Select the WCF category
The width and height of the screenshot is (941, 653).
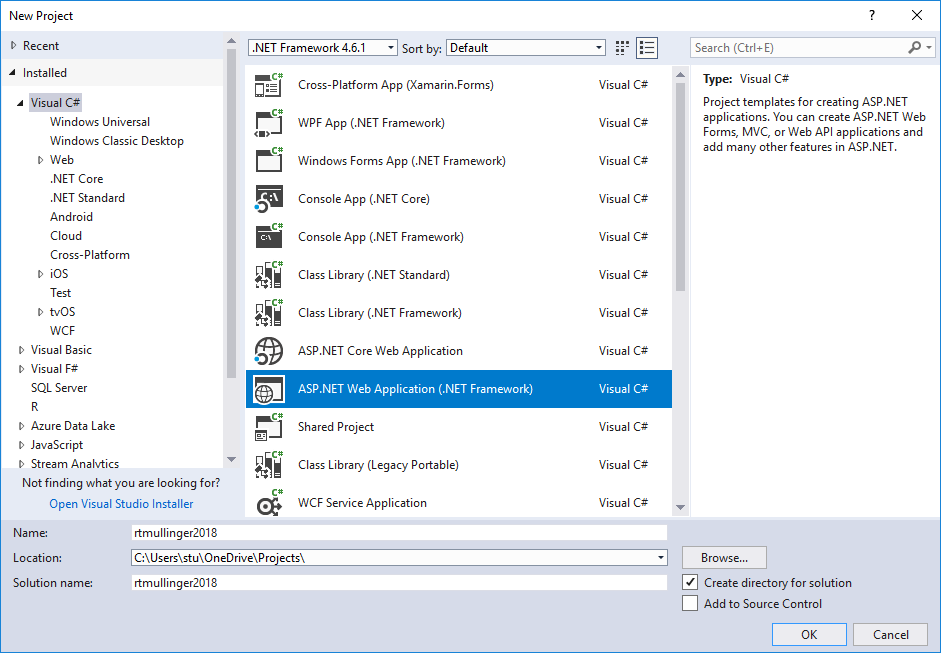pyautogui.click(x=62, y=331)
